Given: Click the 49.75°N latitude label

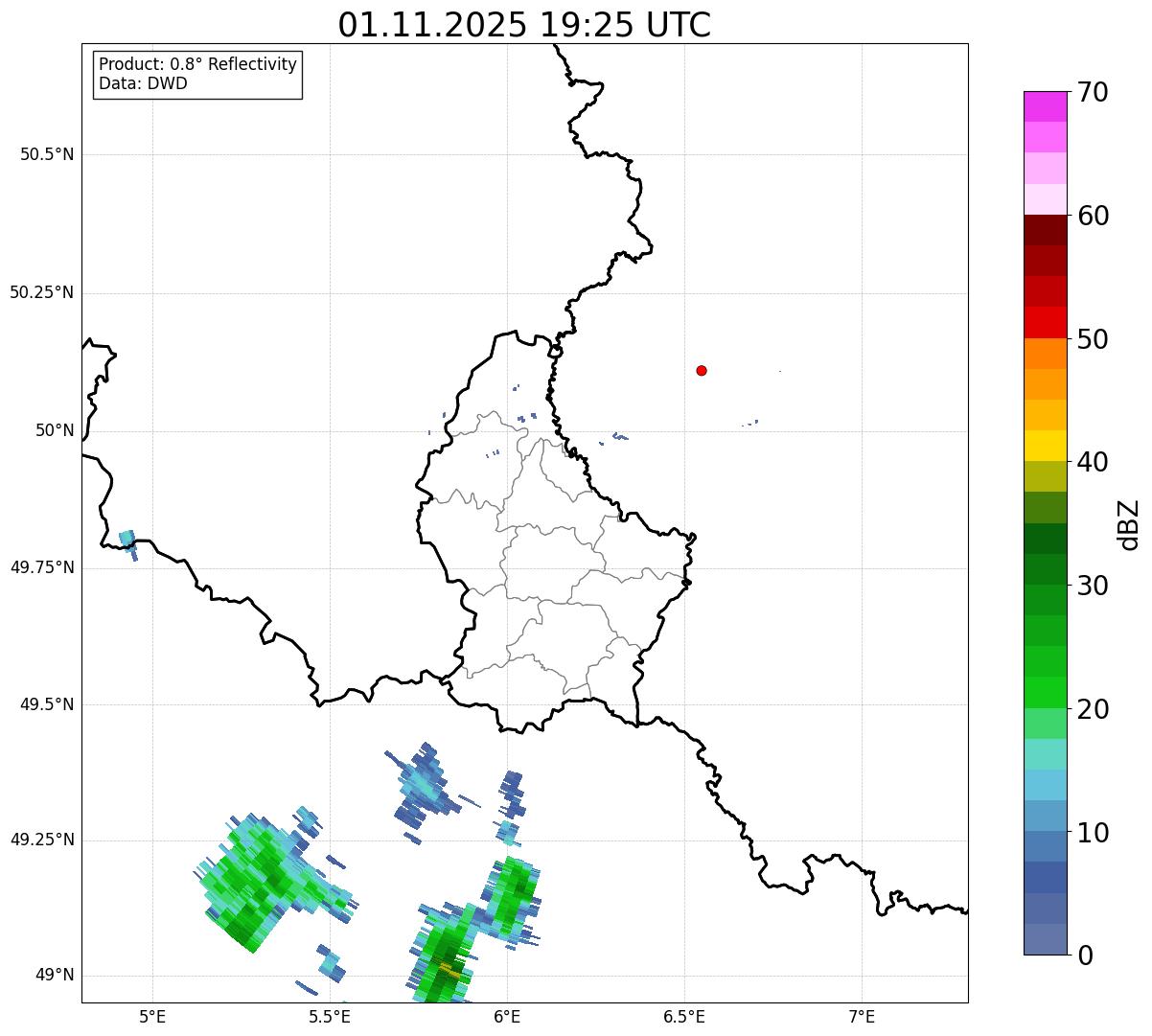Looking at the screenshot, I should point(42,567).
